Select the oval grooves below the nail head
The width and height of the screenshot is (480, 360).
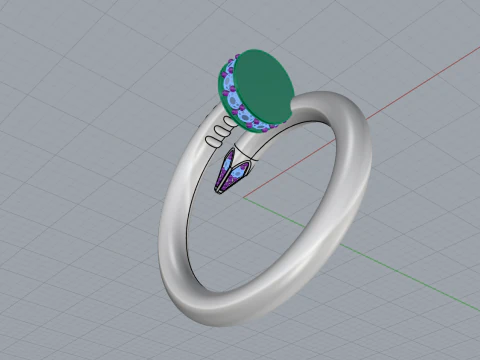pyautogui.click(x=222, y=131)
